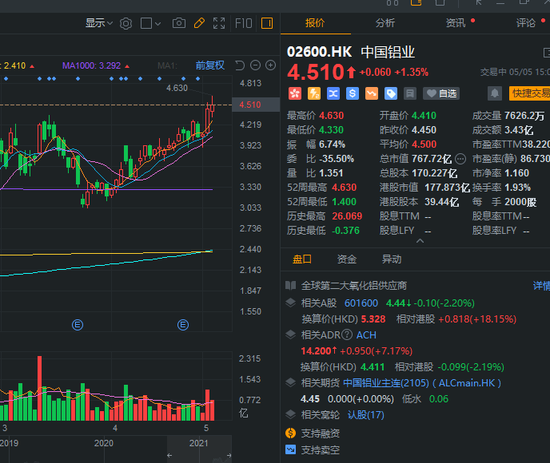Switch to the 评论 tab

526,23
